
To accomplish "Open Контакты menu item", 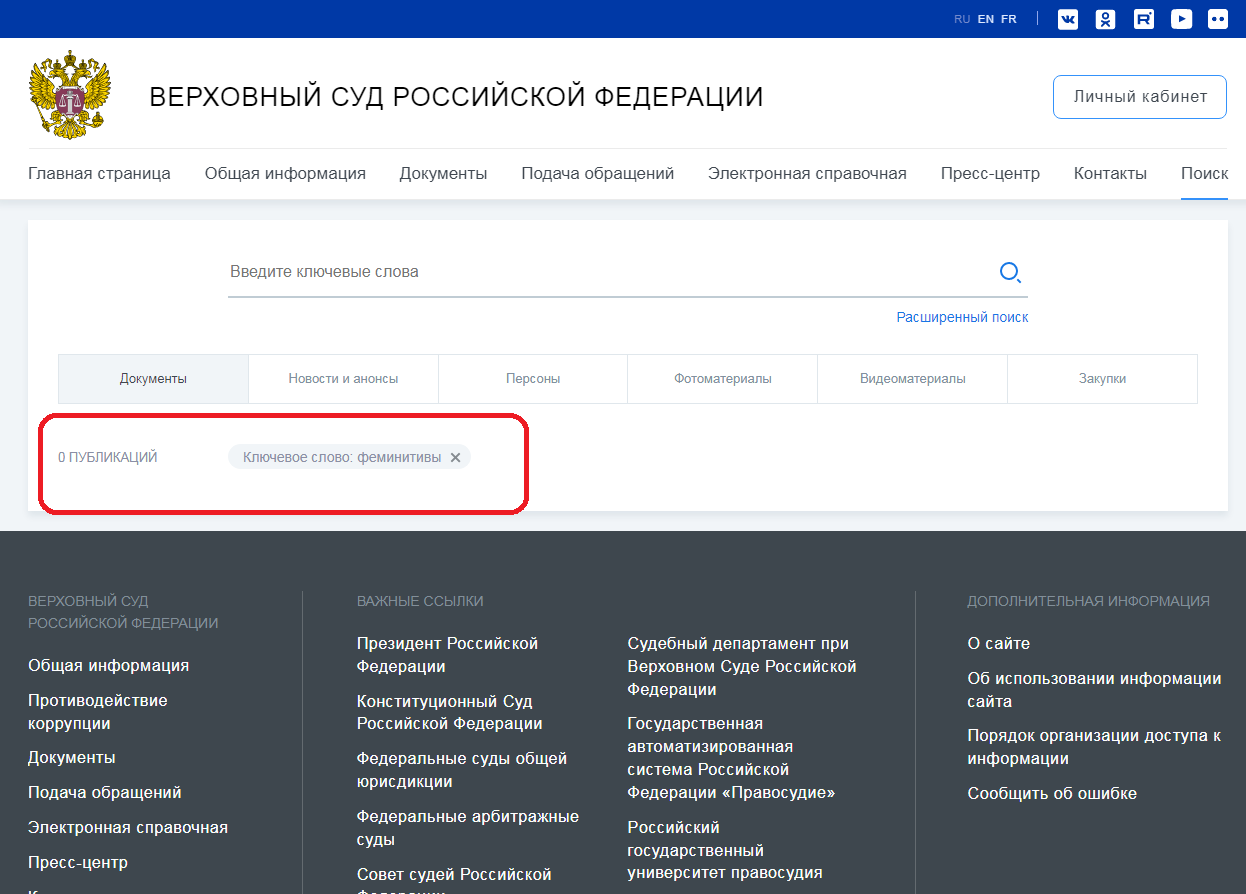I will pos(1110,173).
